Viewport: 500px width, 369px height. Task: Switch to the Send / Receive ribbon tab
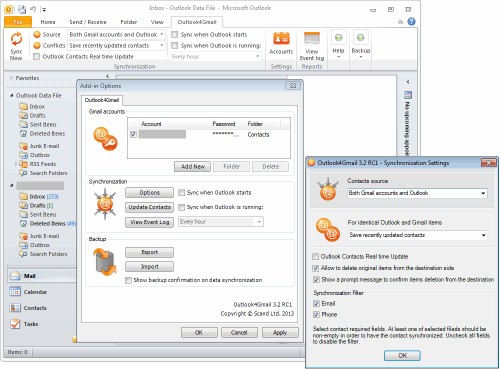88,22
